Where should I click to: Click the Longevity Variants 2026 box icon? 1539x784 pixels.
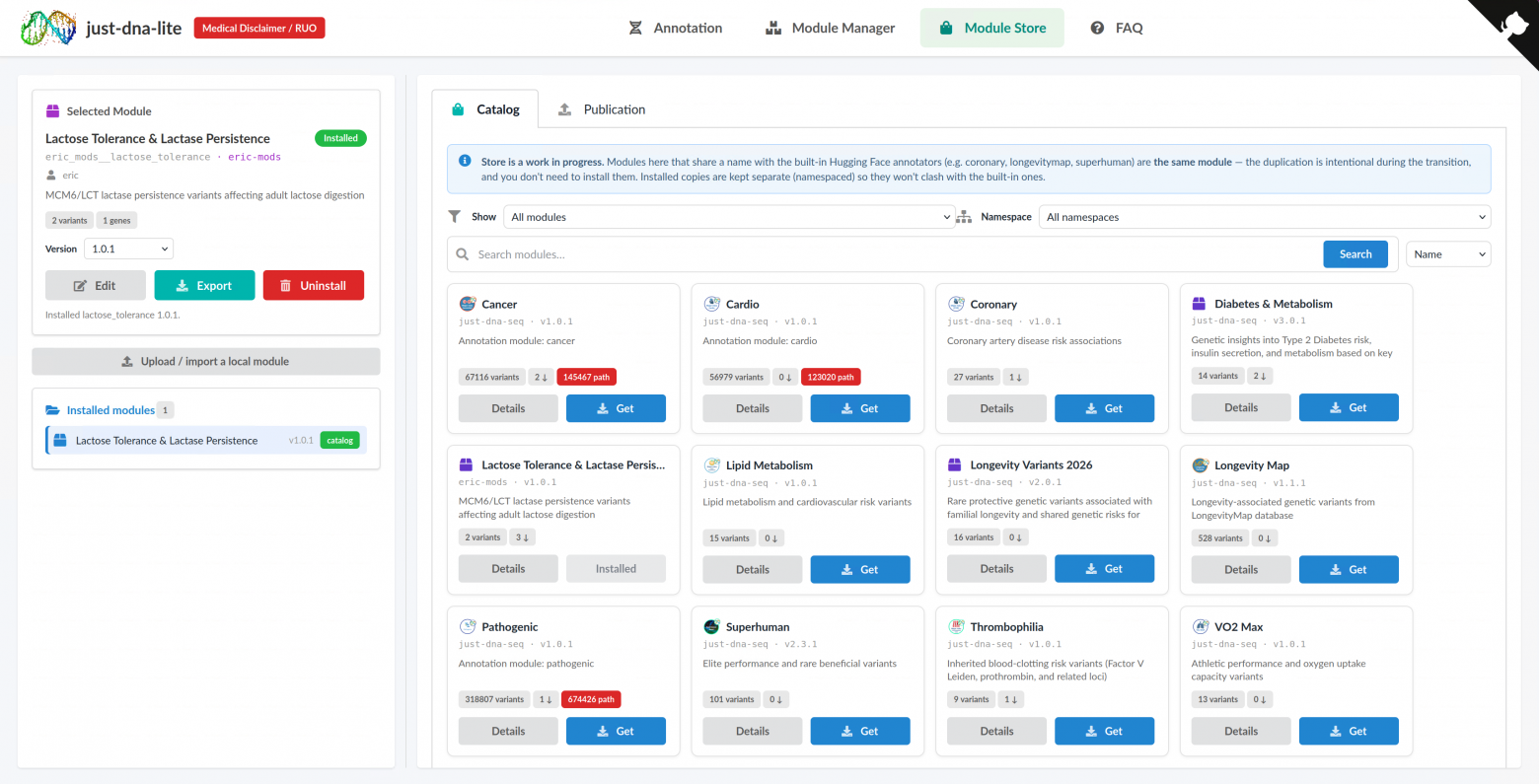[955, 464]
